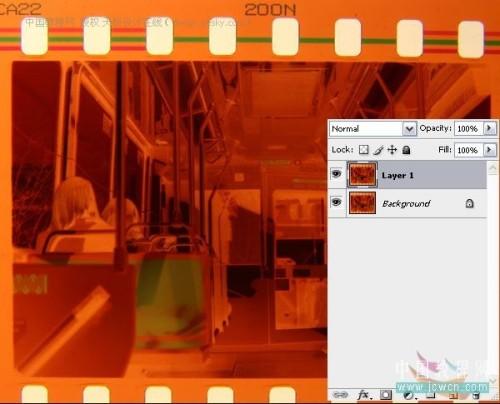Open the Fill slider arrow
Viewport: 500px width, 404px height.
point(490,150)
